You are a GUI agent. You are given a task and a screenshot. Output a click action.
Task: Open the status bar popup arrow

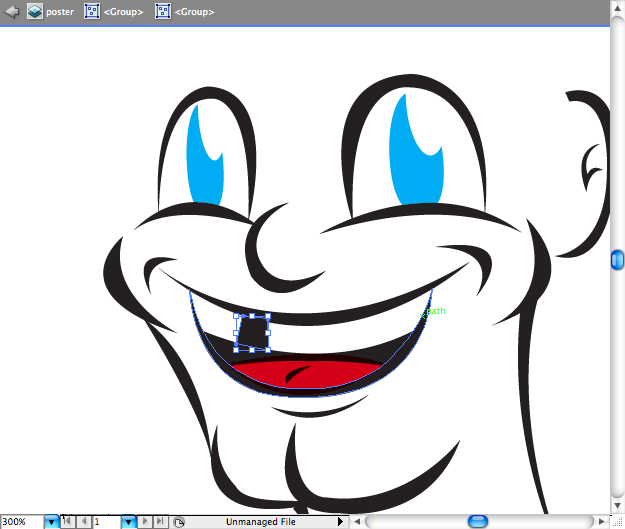[340, 521]
